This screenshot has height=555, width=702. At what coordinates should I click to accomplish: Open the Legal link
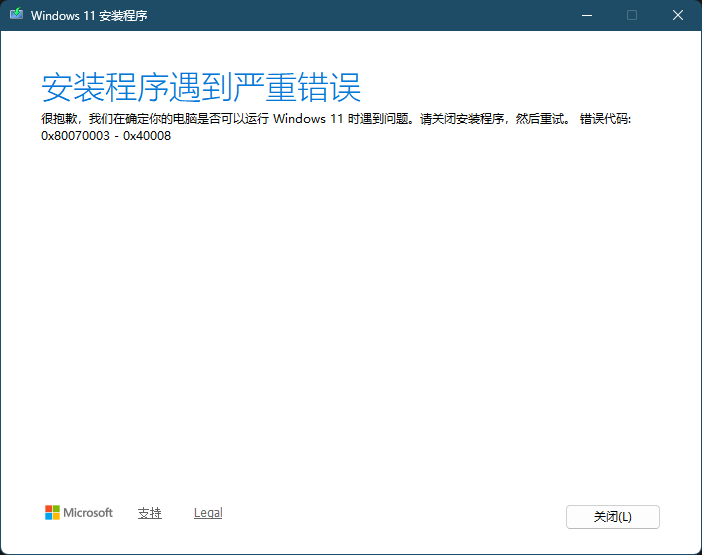click(x=208, y=513)
